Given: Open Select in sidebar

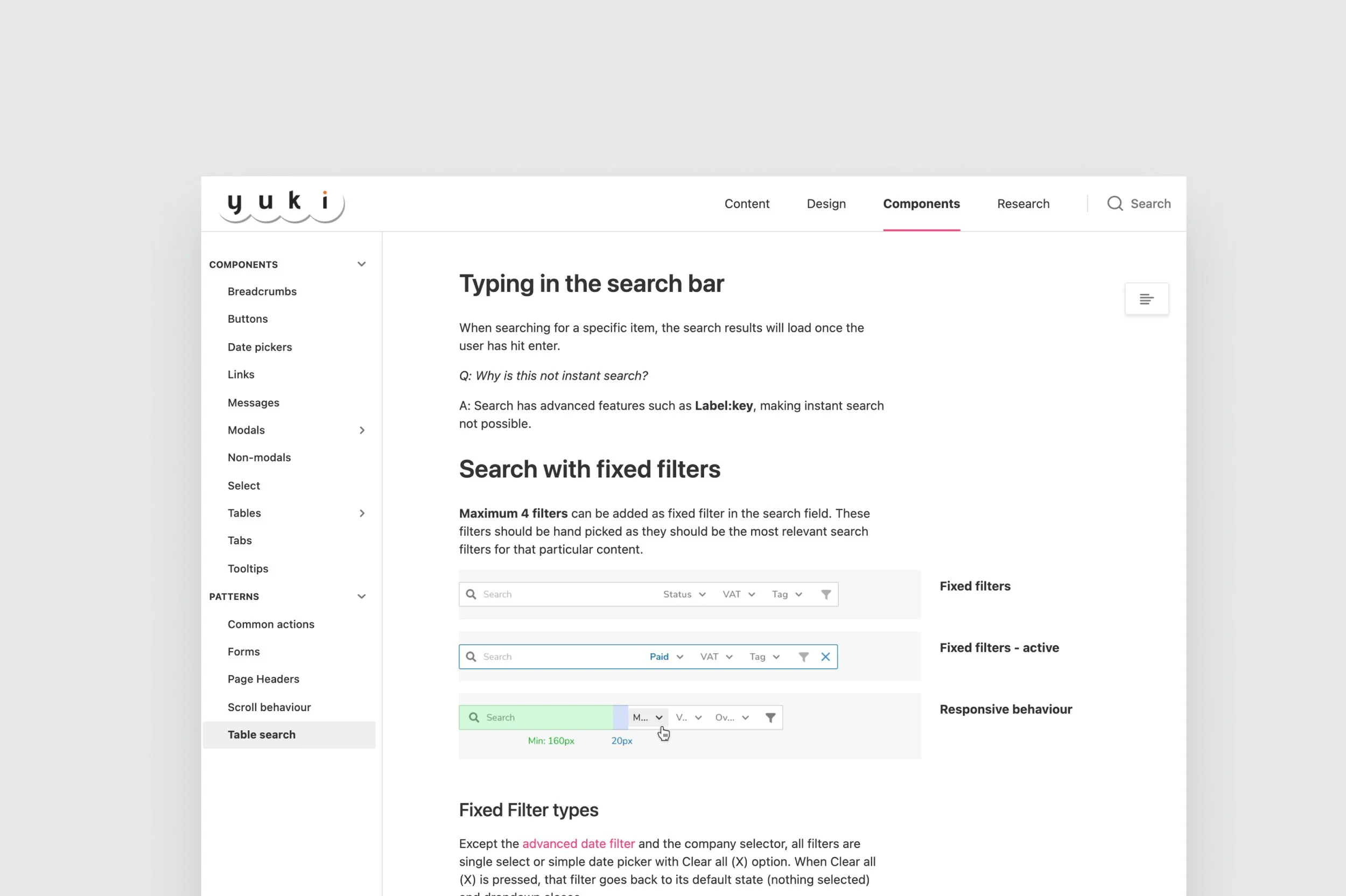Looking at the screenshot, I should tap(243, 486).
